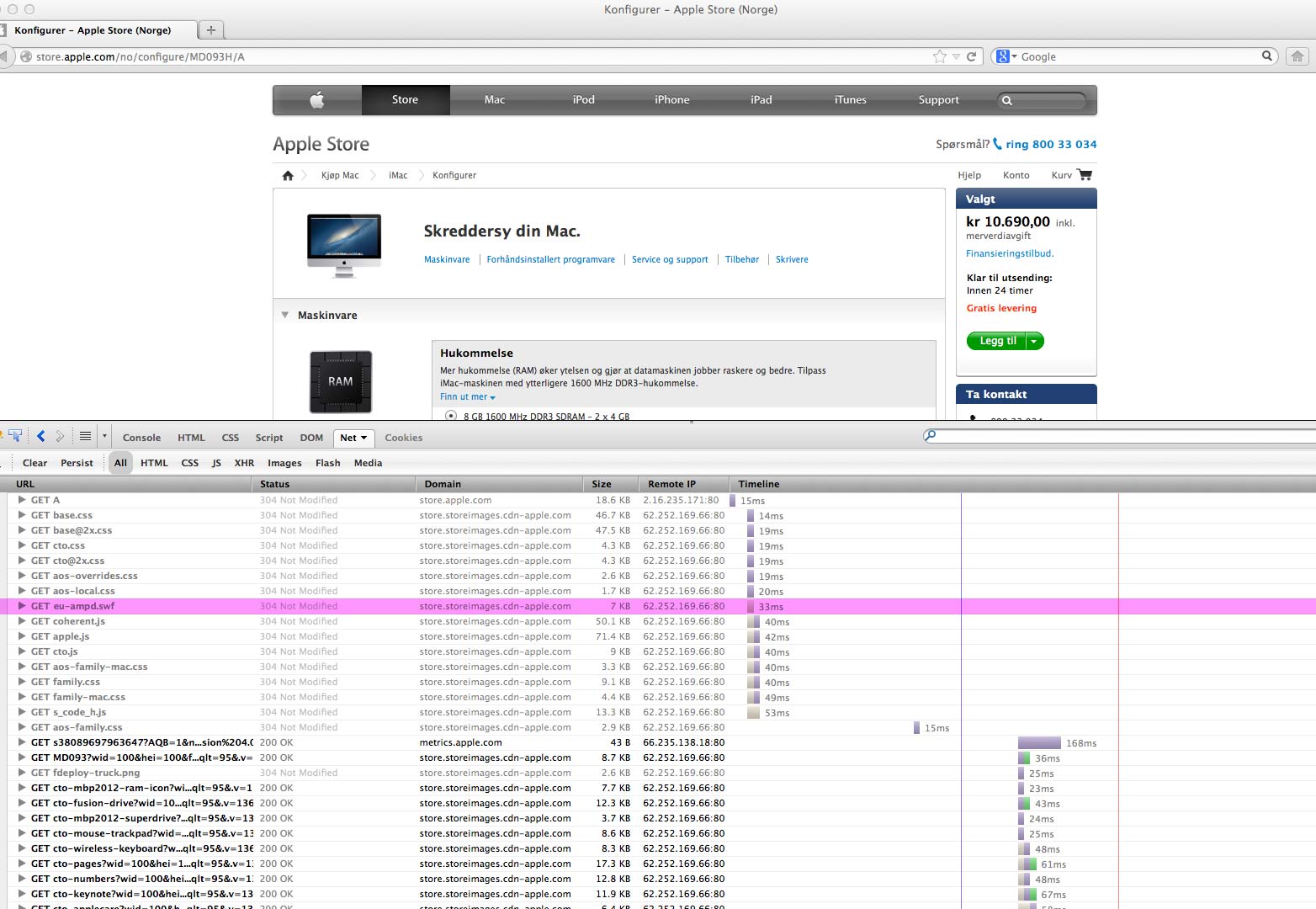Clear the Net panel request list
1316x909 pixels.
pos(34,463)
